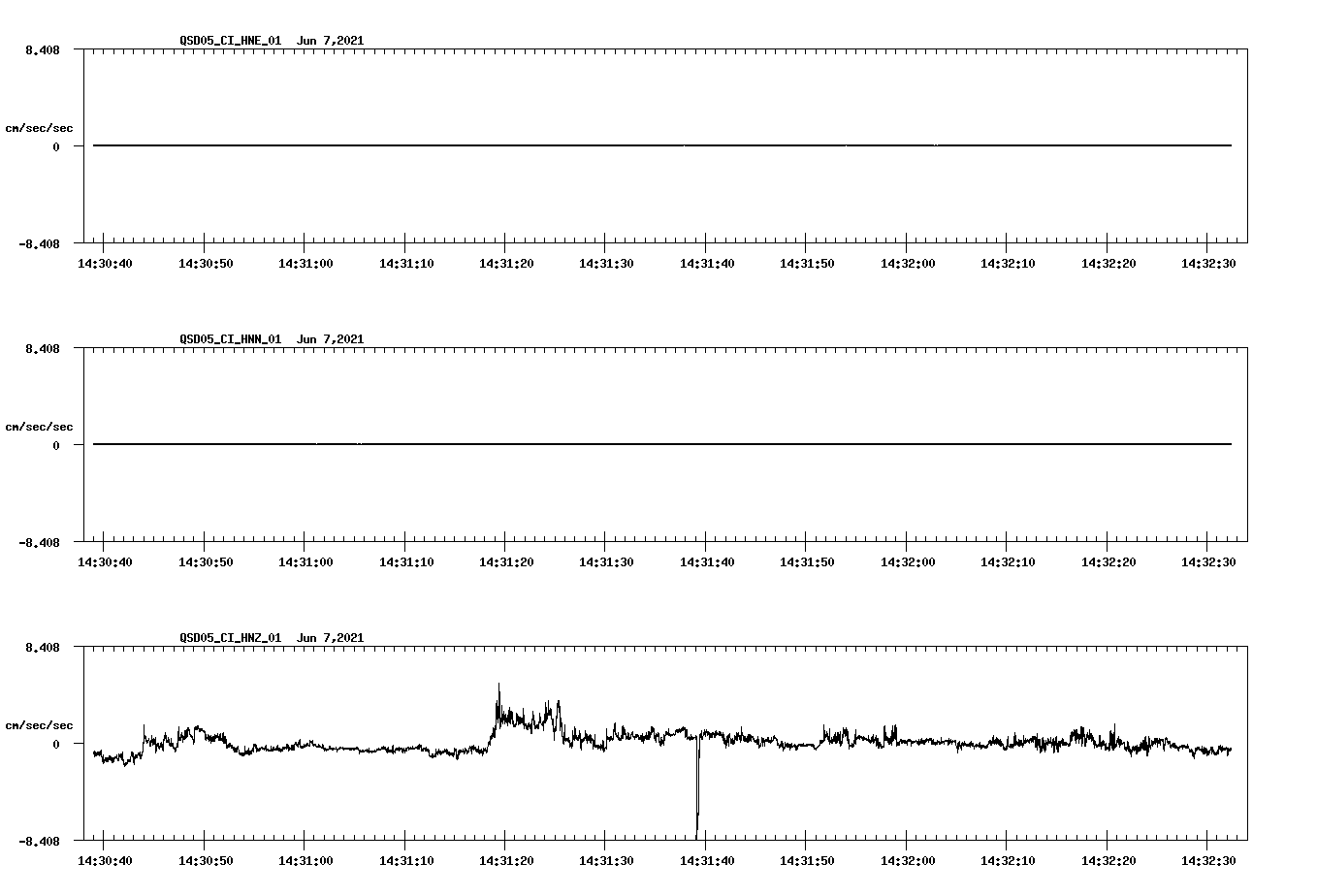The height and width of the screenshot is (896, 1317).
Task: Click 14:31:20 time label under HNE plot
Action: pyautogui.click(x=506, y=263)
